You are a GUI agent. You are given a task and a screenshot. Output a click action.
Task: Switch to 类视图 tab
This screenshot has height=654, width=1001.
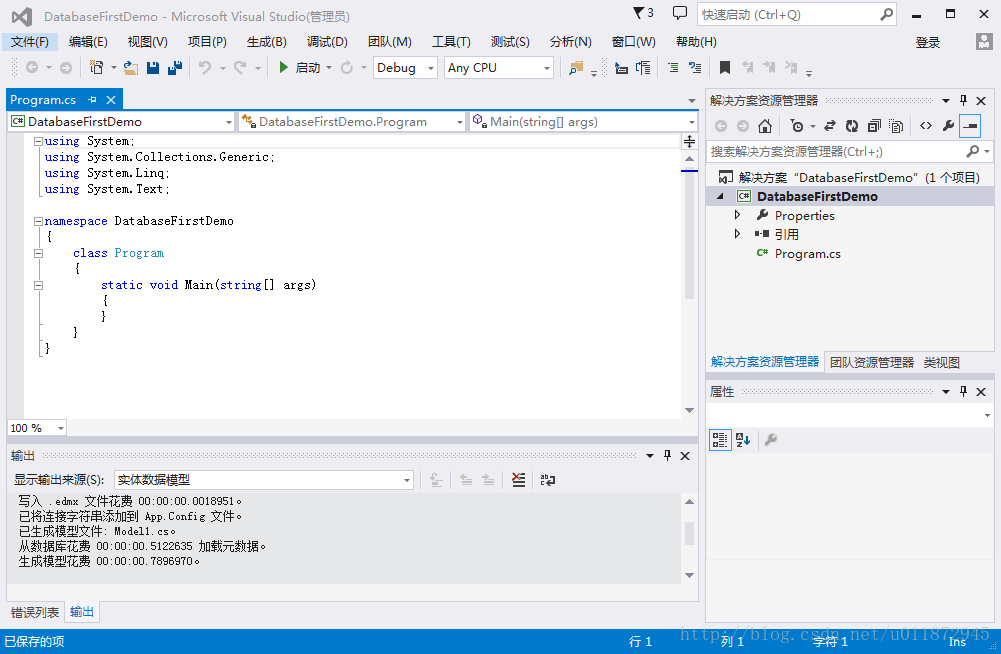[x=941, y=362]
